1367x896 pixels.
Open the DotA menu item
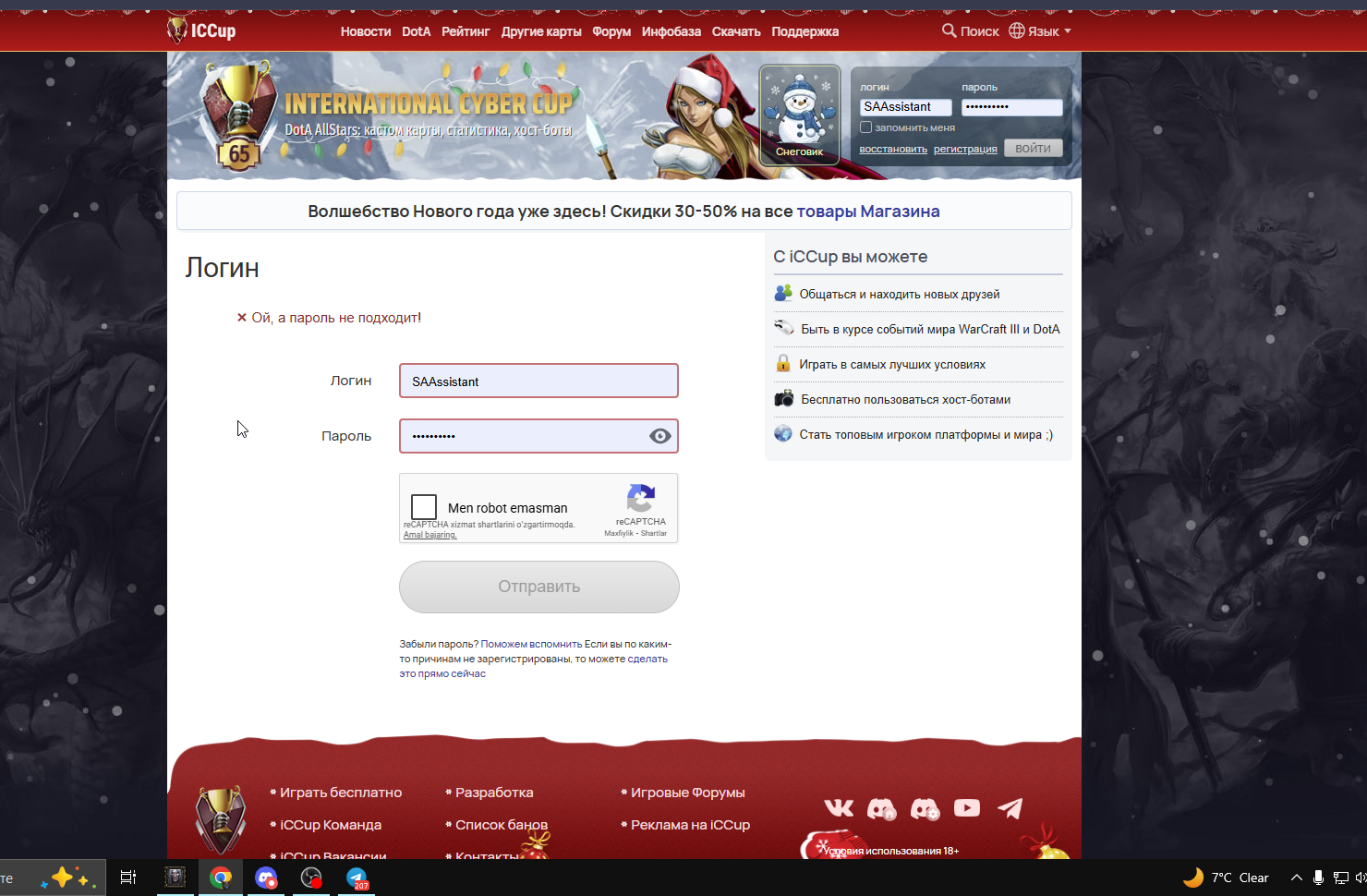(x=417, y=31)
